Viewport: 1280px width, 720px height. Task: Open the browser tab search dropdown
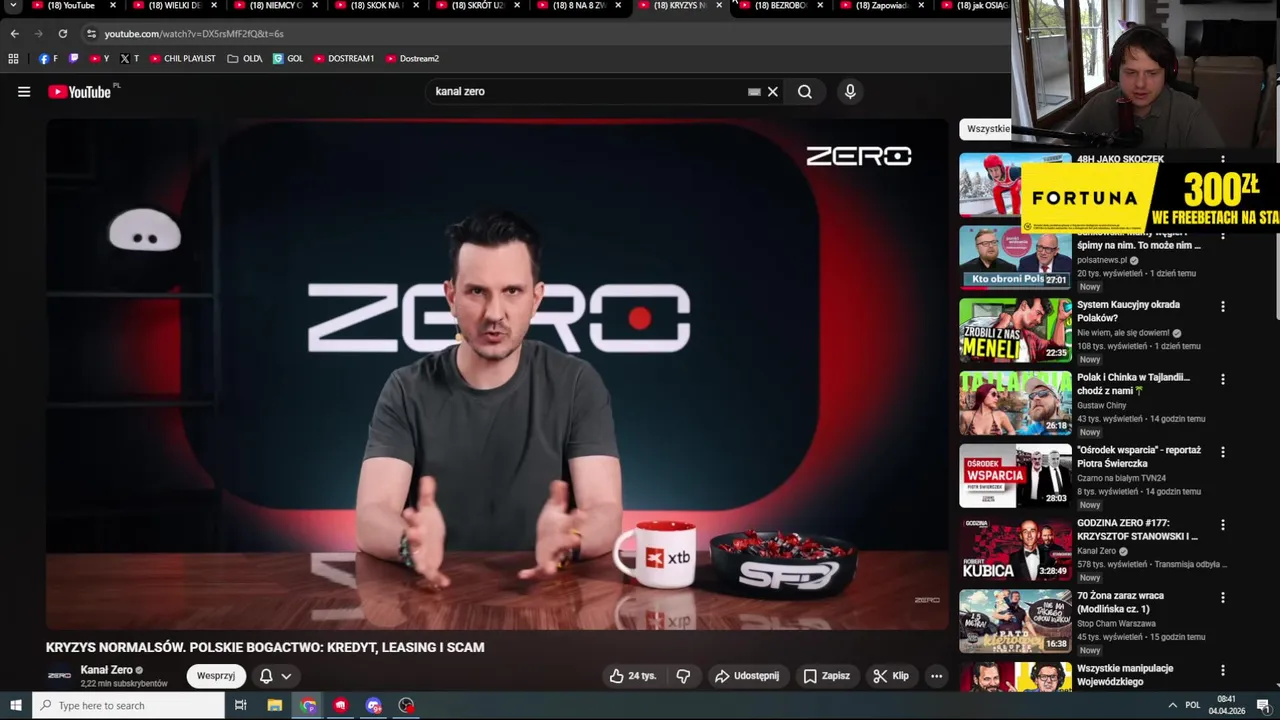click(x=13, y=6)
